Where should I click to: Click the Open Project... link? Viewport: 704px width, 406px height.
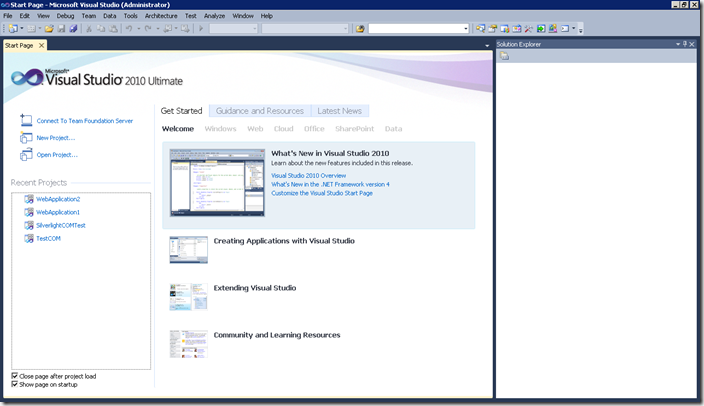pos(57,155)
